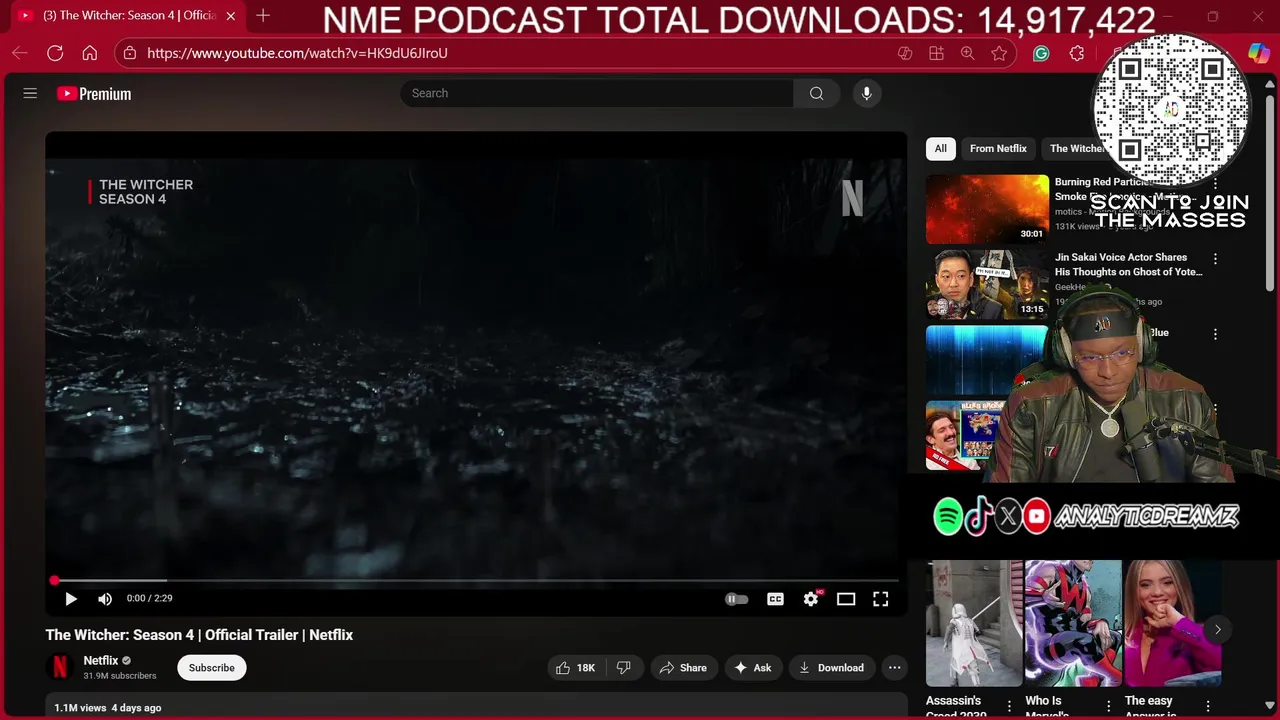
Task: Open options for Burning Red Particles video
Action: pos(1215,184)
